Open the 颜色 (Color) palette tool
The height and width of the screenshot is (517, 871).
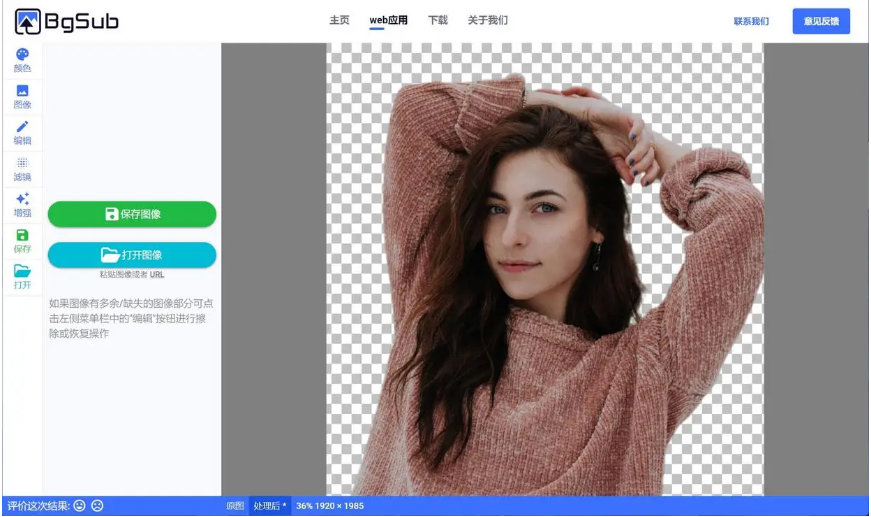(x=22, y=60)
